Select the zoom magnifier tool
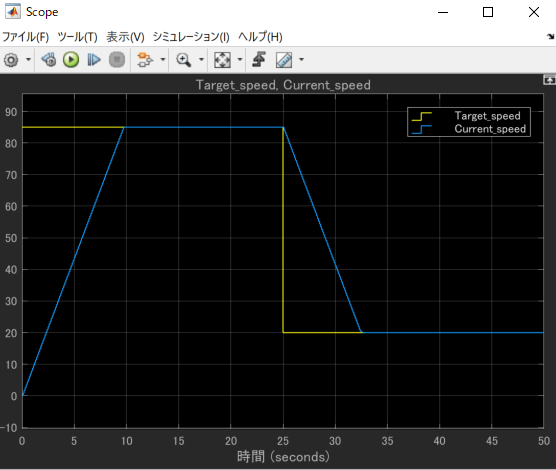The image size is (556, 470). (x=184, y=60)
